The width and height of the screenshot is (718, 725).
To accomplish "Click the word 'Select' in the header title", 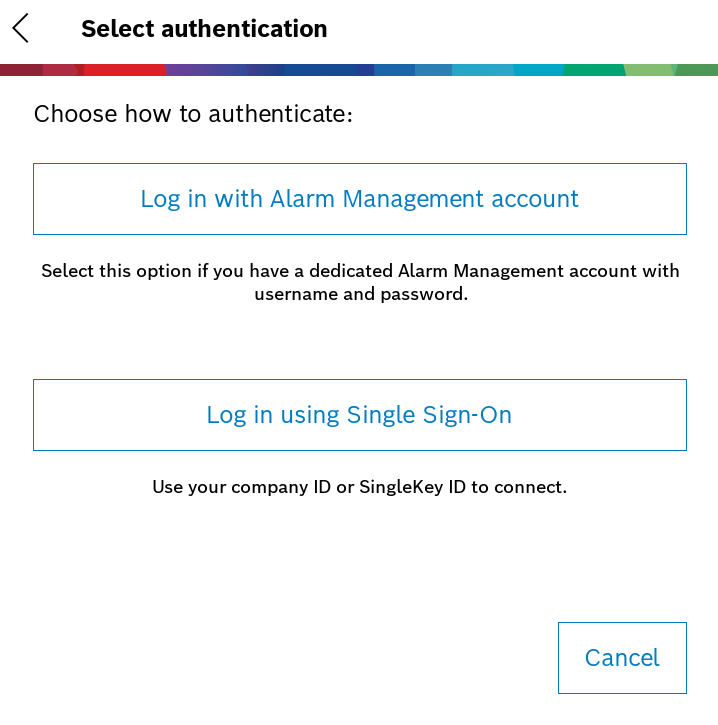I will pyautogui.click(x=118, y=29).
